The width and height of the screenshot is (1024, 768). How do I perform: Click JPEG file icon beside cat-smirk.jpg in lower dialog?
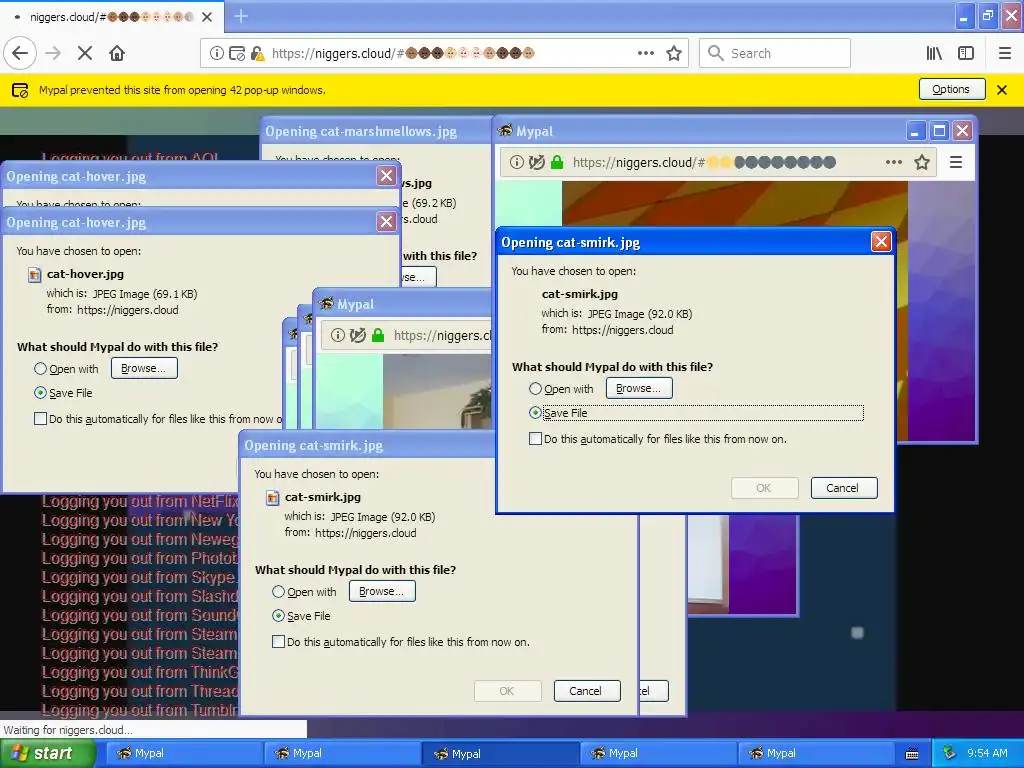(x=272, y=498)
